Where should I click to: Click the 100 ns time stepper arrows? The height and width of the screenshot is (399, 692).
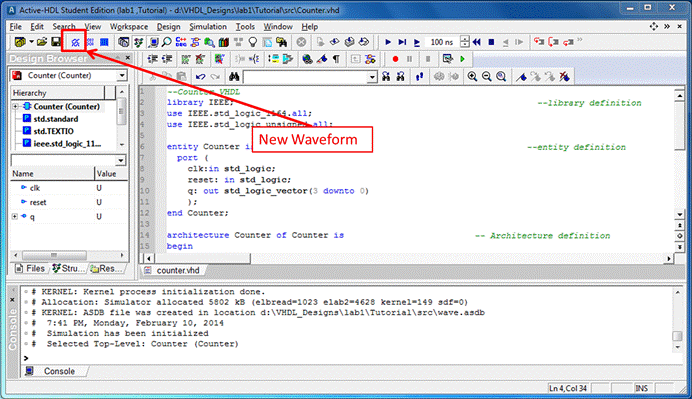point(464,42)
